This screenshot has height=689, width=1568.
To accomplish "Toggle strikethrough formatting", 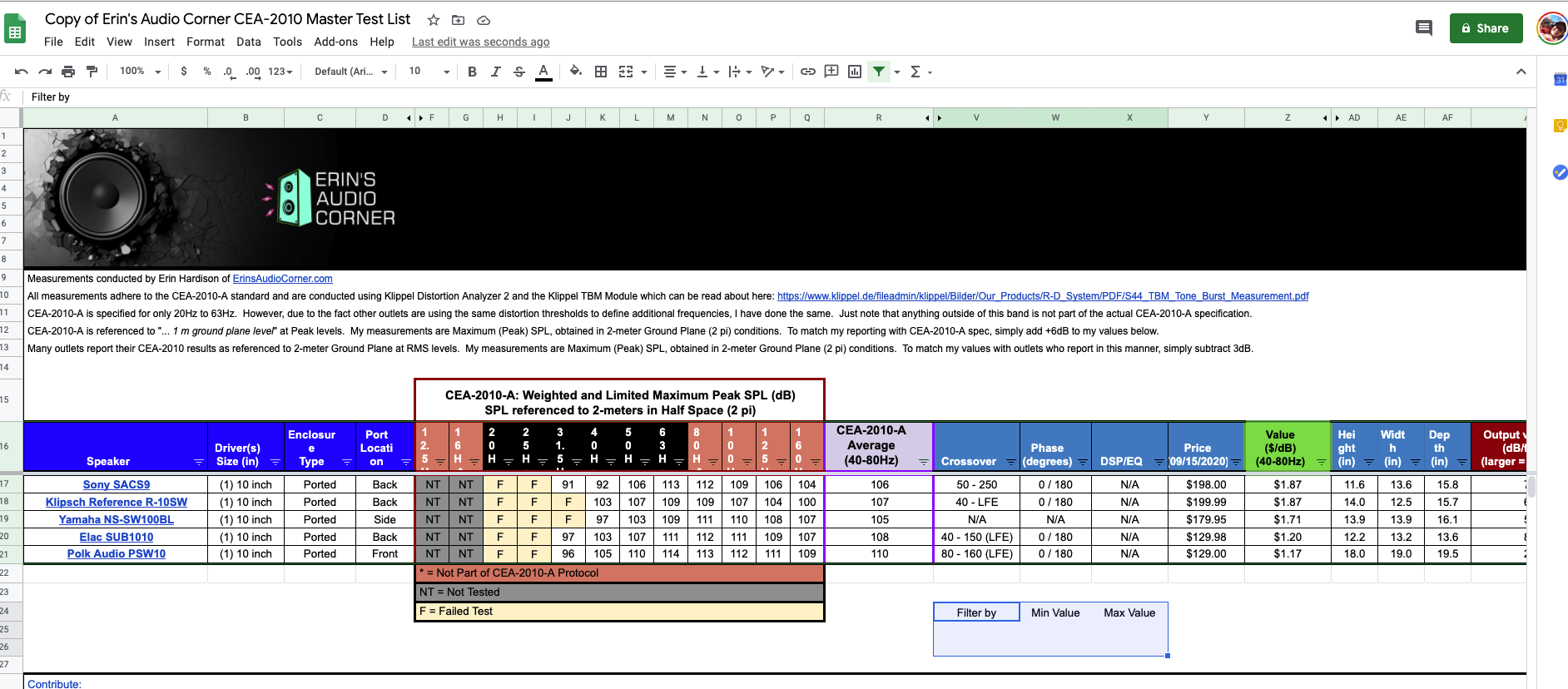I will pyautogui.click(x=519, y=72).
